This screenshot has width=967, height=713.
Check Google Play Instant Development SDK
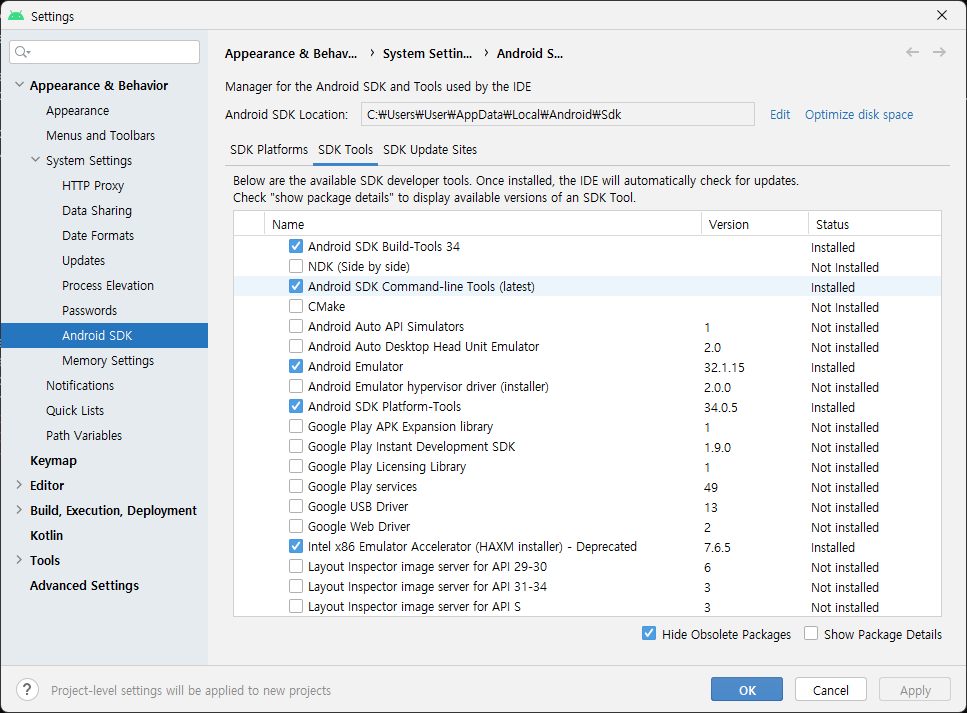tap(296, 447)
